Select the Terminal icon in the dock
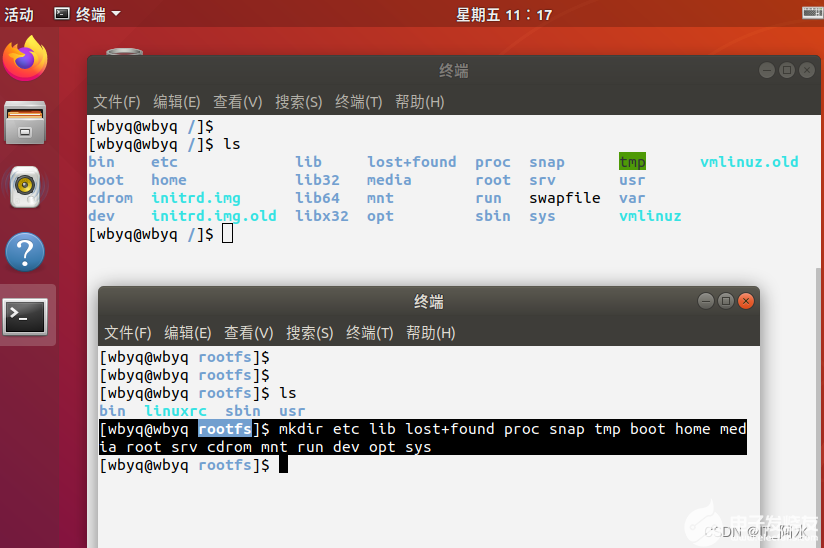Image resolution: width=824 pixels, height=548 pixels. click(x=25, y=316)
